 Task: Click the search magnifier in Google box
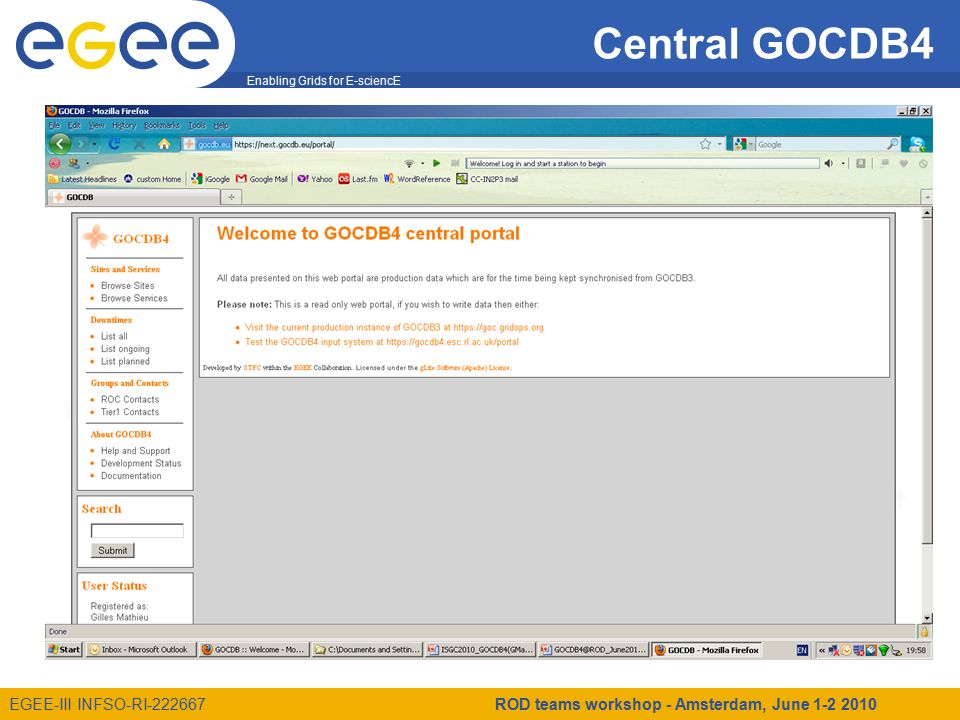pos(893,144)
